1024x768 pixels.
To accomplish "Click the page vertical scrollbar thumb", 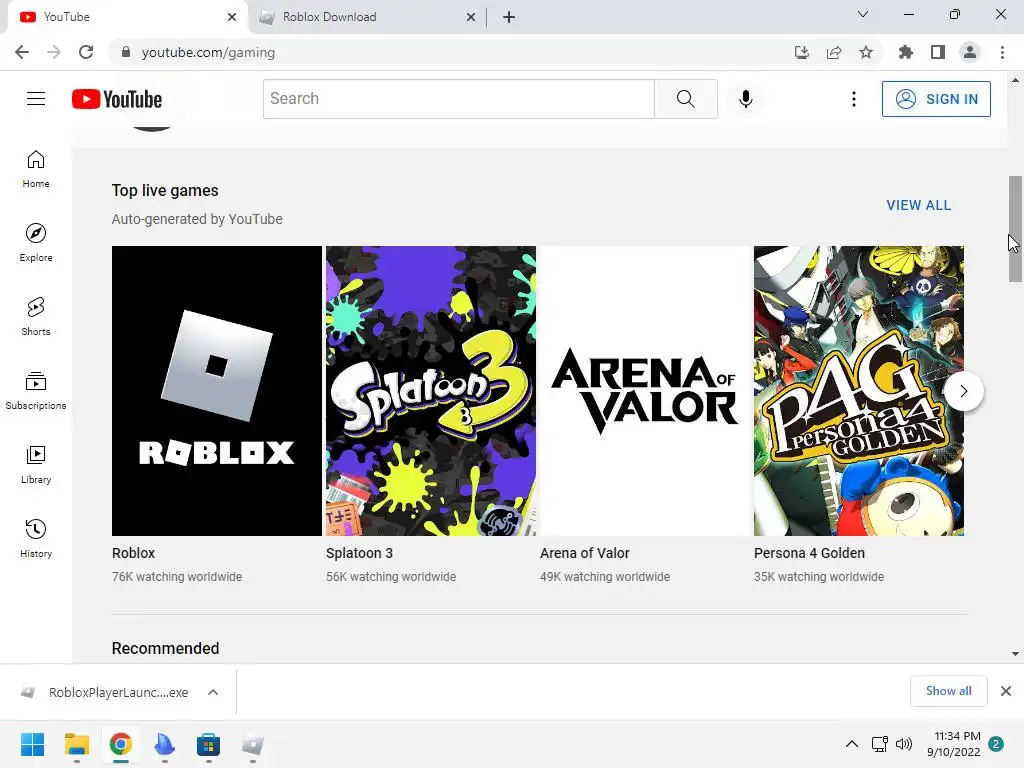I will (x=1015, y=229).
